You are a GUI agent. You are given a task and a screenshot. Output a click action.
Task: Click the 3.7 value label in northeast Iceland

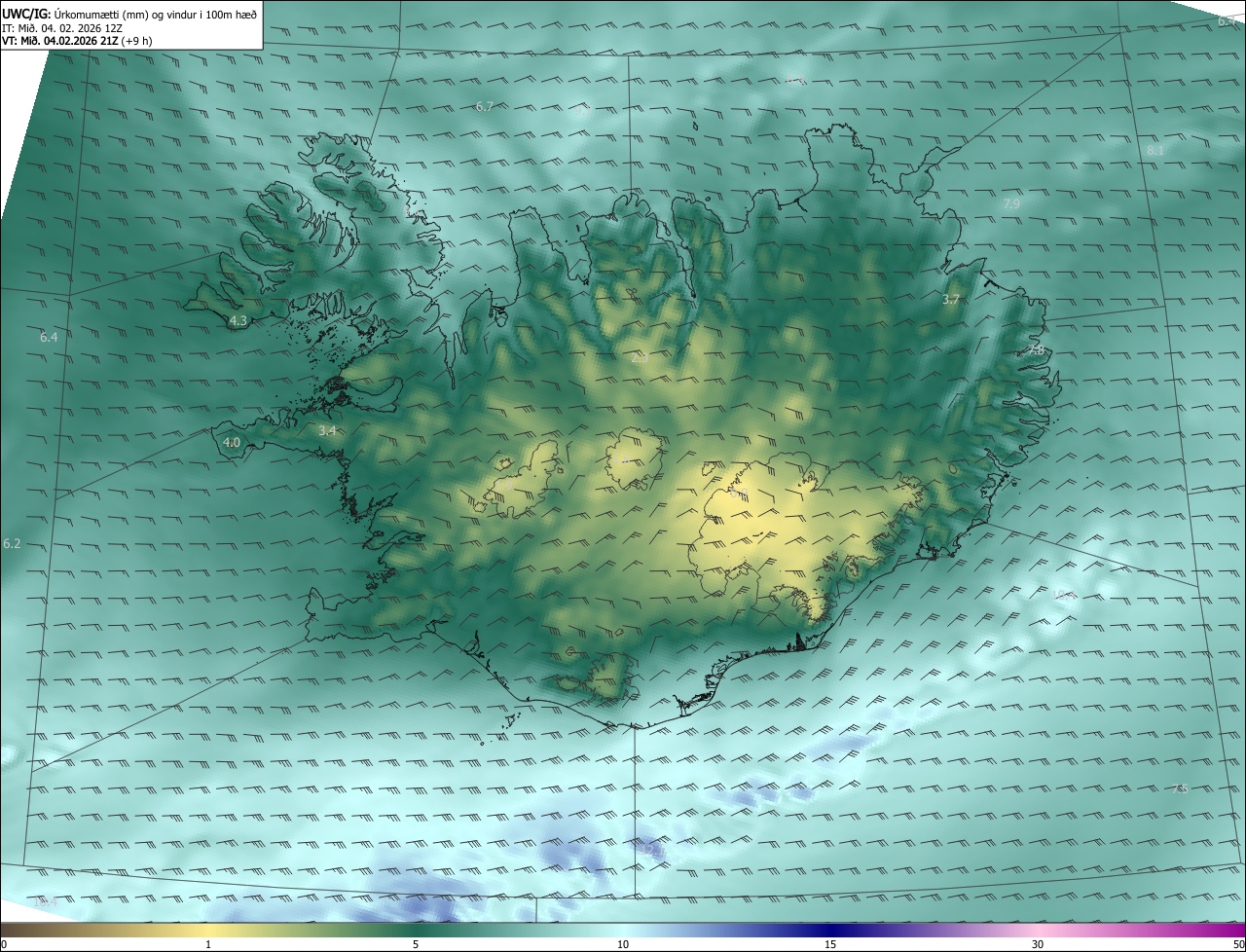[x=951, y=300]
